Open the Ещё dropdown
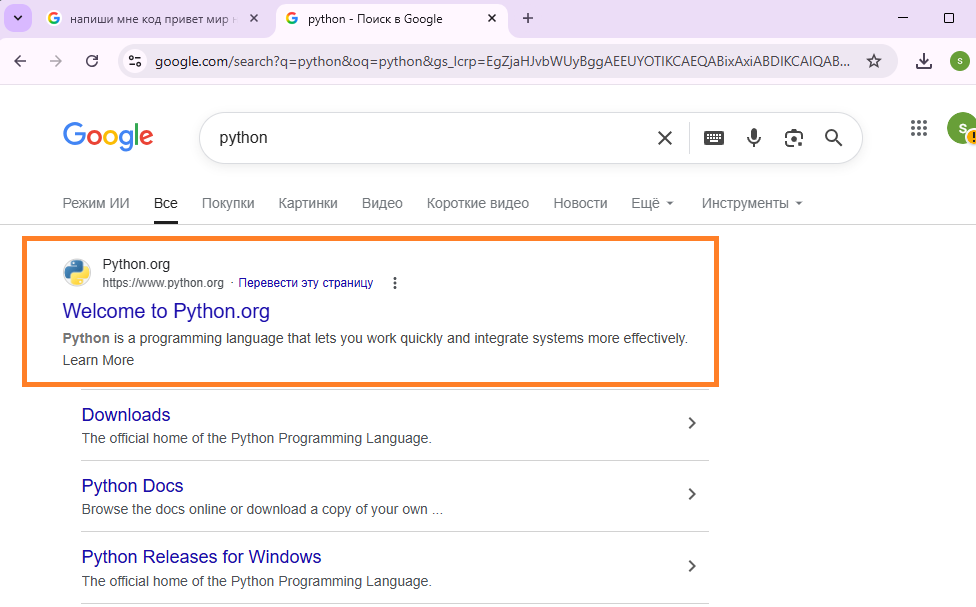Viewport: 976px width, 607px height. pos(651,203)
